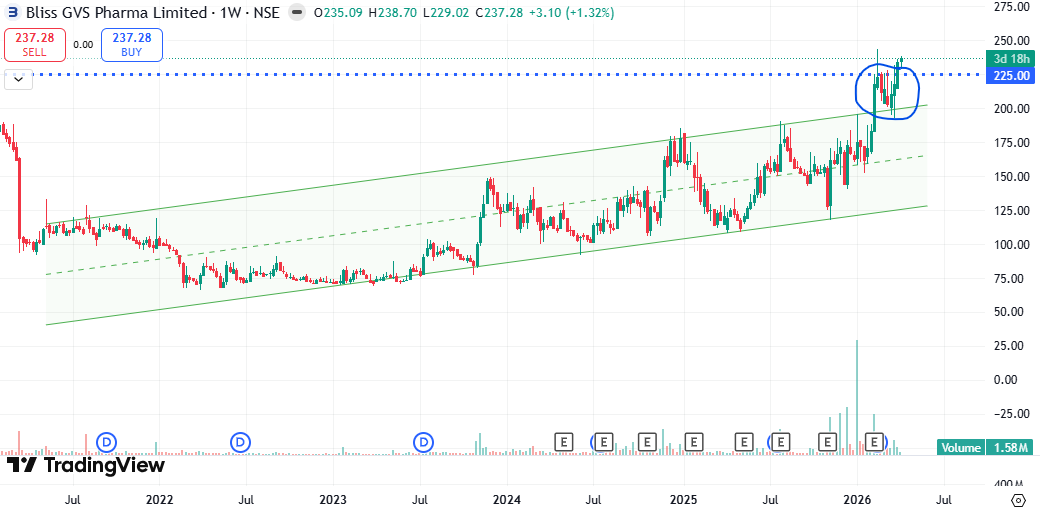
Task: Click the earnings E marker at Jul 2024
Action: coord(604,441)
